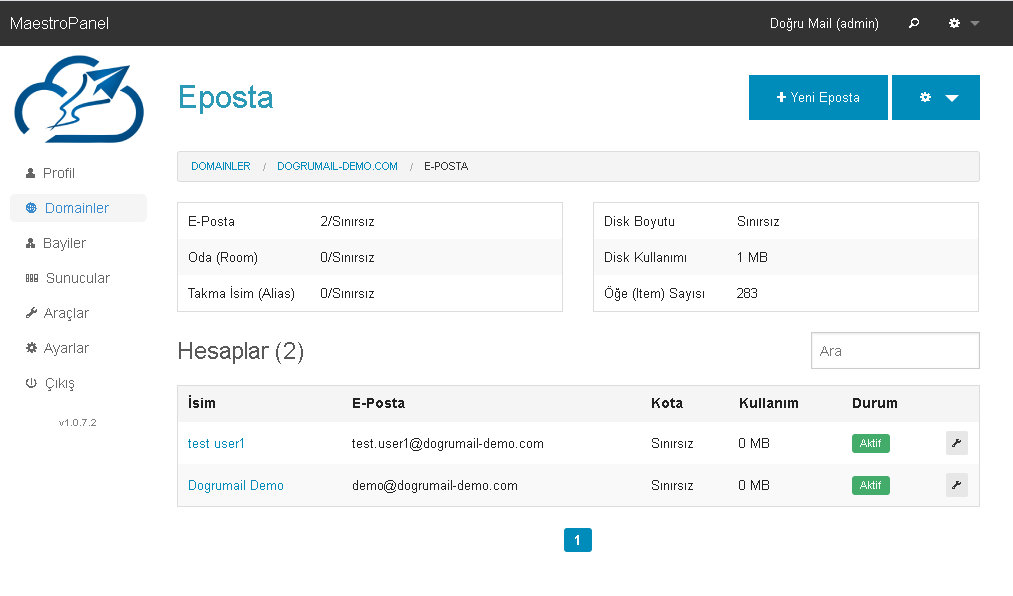This screenshot has height=596, width=1013.
Task: Click the Profil person icon
Action: click(x=30, y=173)
